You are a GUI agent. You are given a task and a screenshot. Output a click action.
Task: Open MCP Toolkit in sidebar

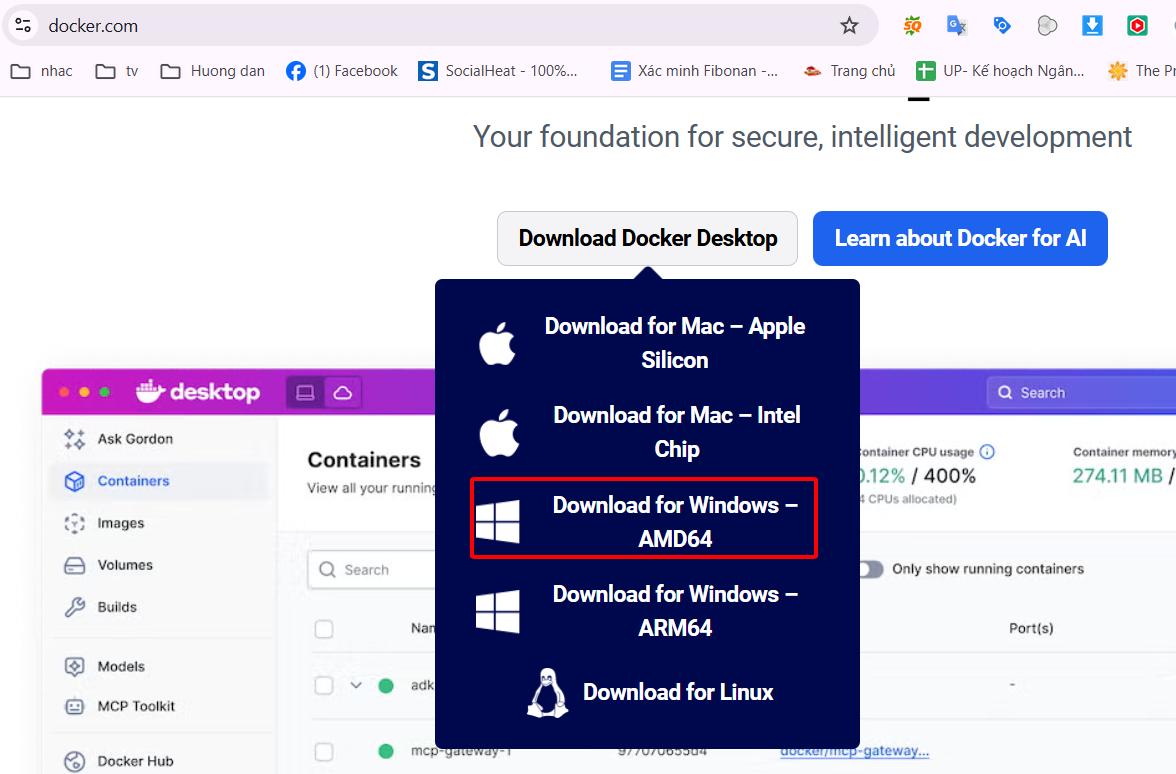[120, 706]
